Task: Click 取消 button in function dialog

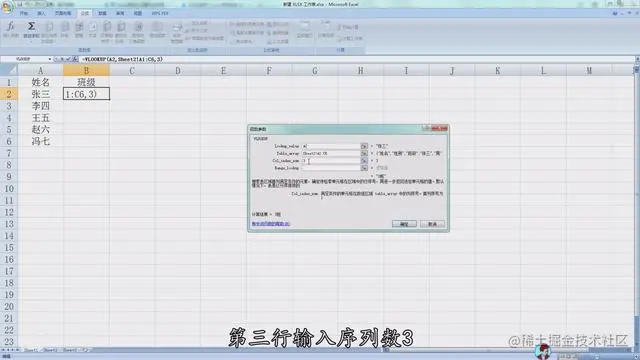Action: click(x=432, y=224)
